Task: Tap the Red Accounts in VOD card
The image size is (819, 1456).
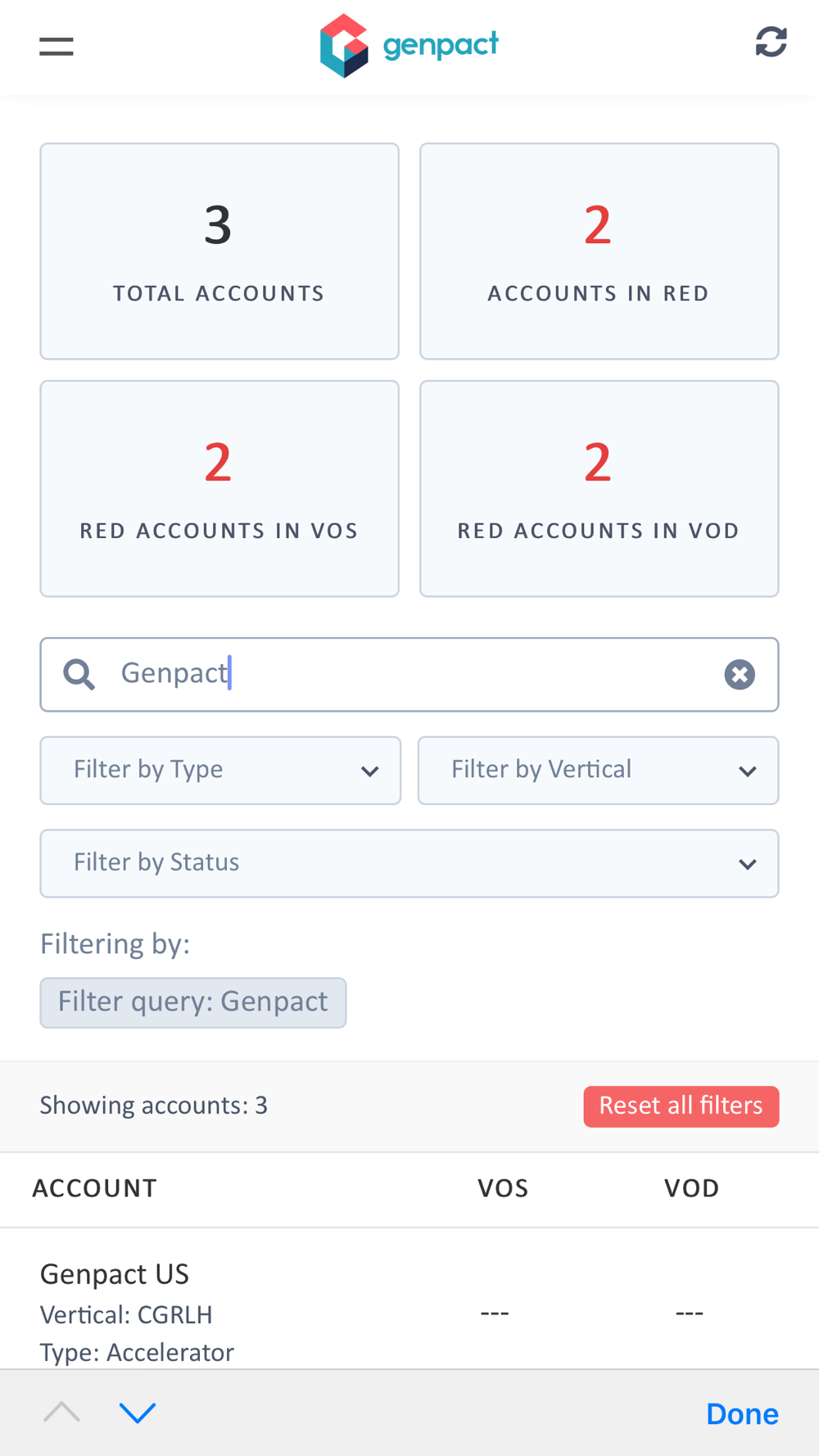Action: [599, 488]
